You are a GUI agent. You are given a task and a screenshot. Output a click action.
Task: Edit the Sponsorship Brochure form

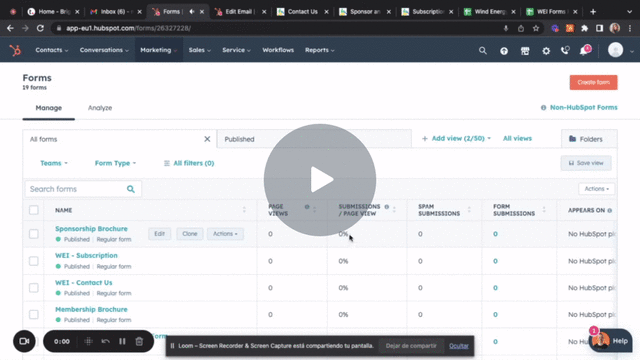coord(160,234)
